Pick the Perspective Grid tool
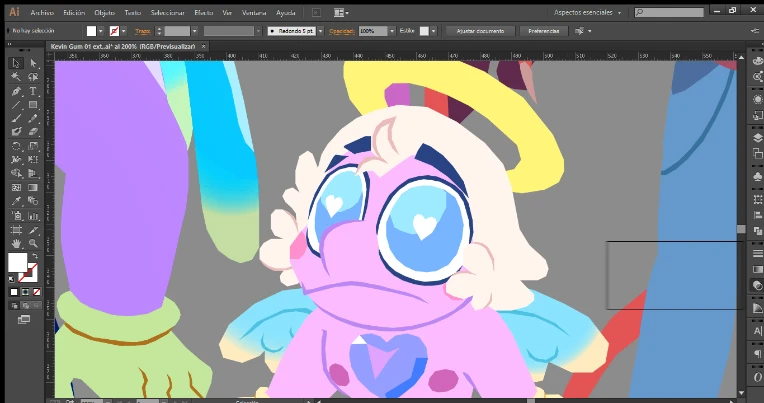The image size is (764, 403). (x=33, y=173)
